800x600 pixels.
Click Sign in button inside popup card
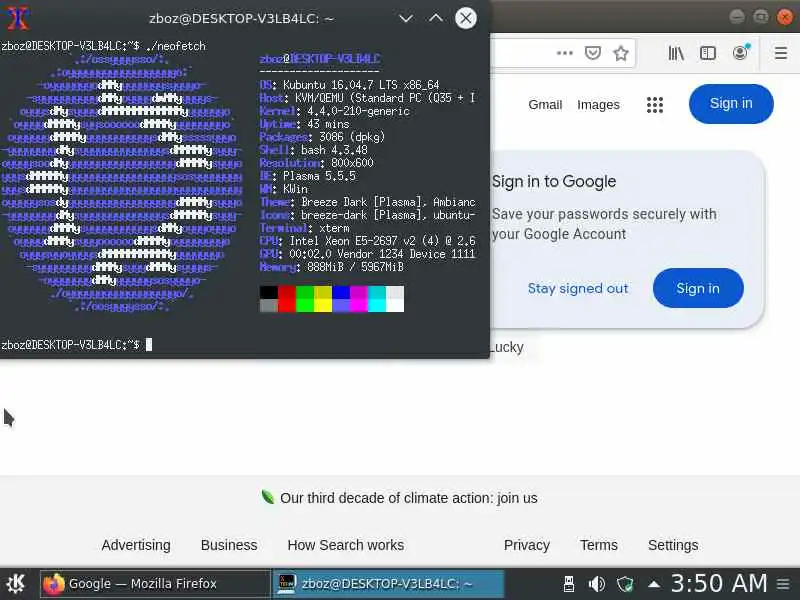tap(698, 288)
